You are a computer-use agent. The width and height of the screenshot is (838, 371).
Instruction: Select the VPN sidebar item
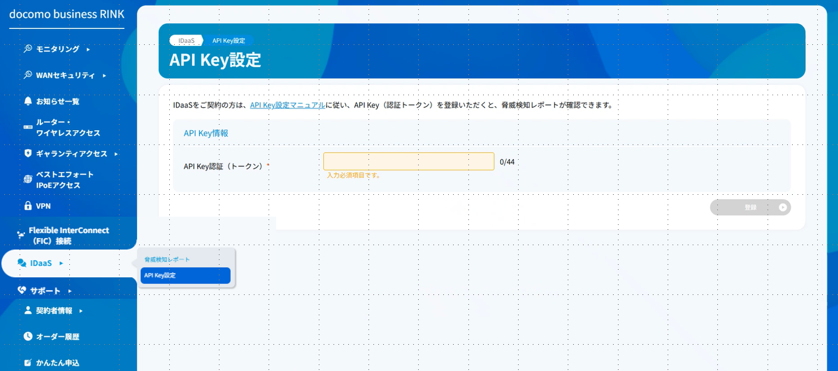click(x=43, y=206)
